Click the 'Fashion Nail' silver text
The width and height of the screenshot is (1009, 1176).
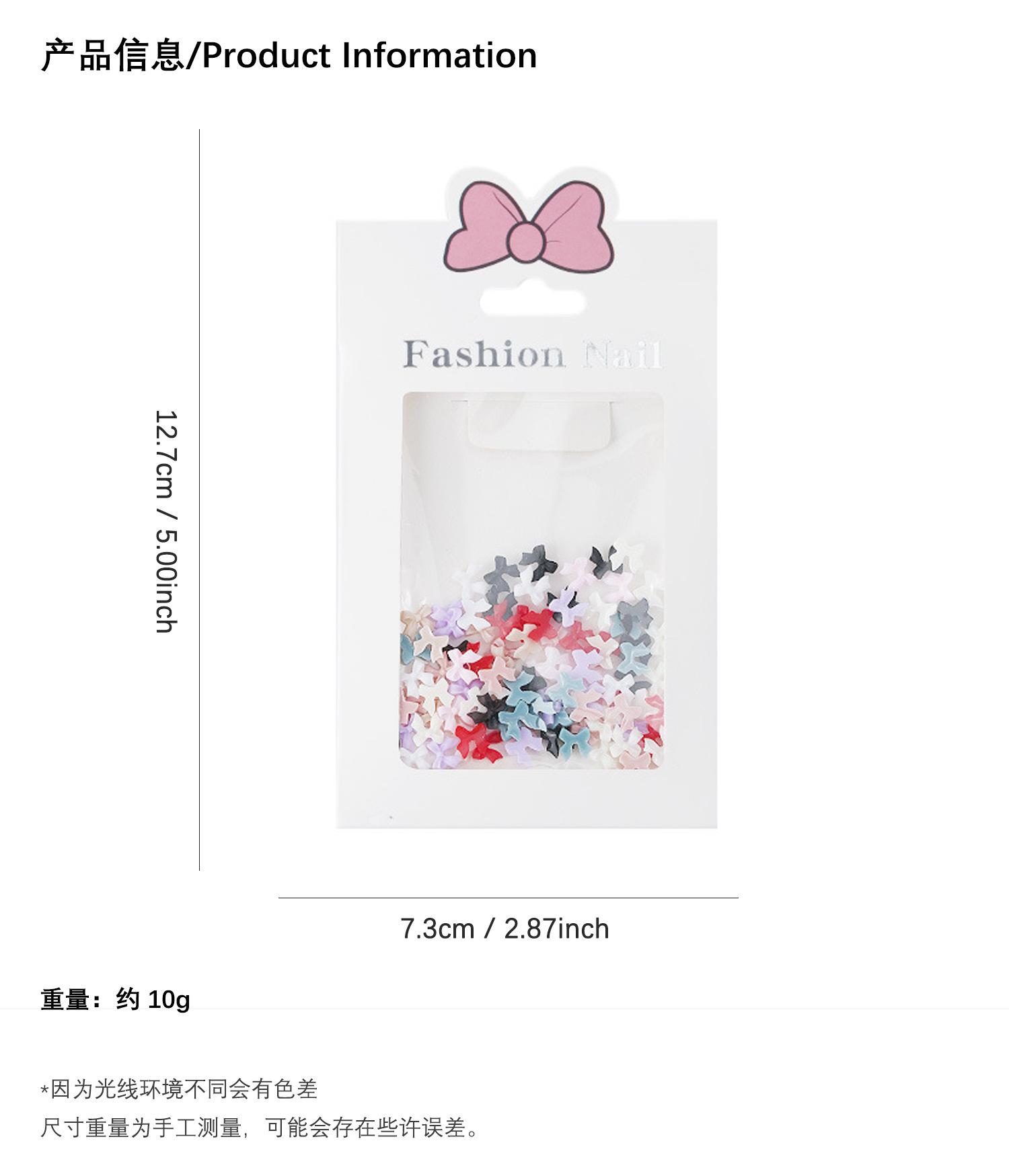click(x=533, y=354)
